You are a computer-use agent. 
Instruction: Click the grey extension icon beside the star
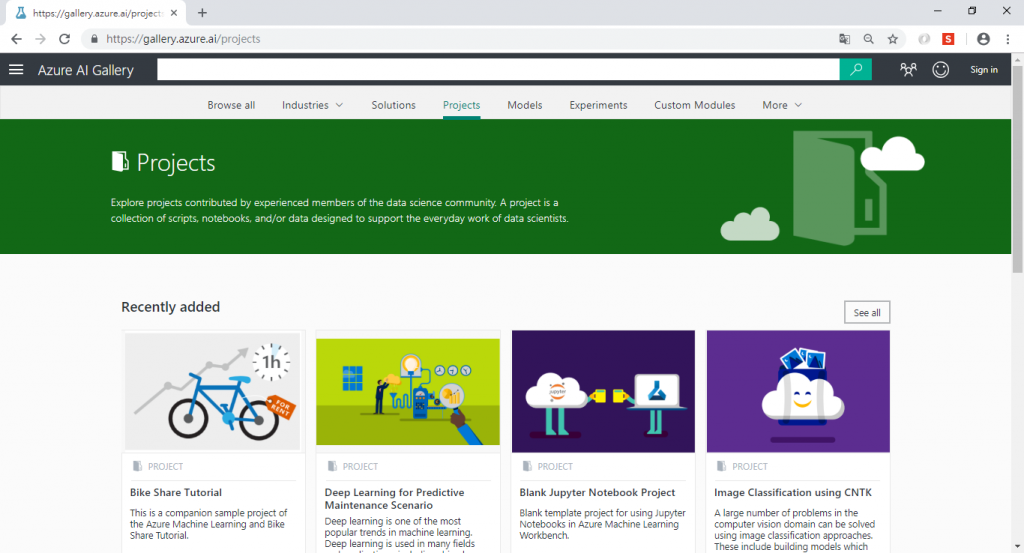pyautogui.click(x=924, y=39)
